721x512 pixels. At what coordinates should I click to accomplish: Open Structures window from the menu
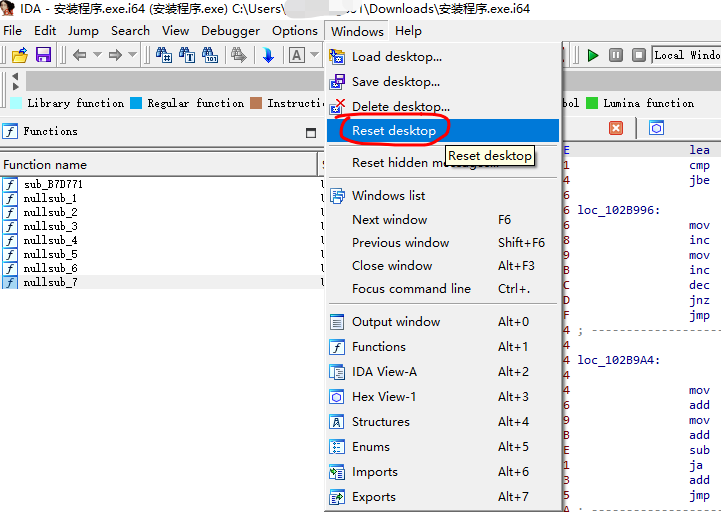coord(443,421)
